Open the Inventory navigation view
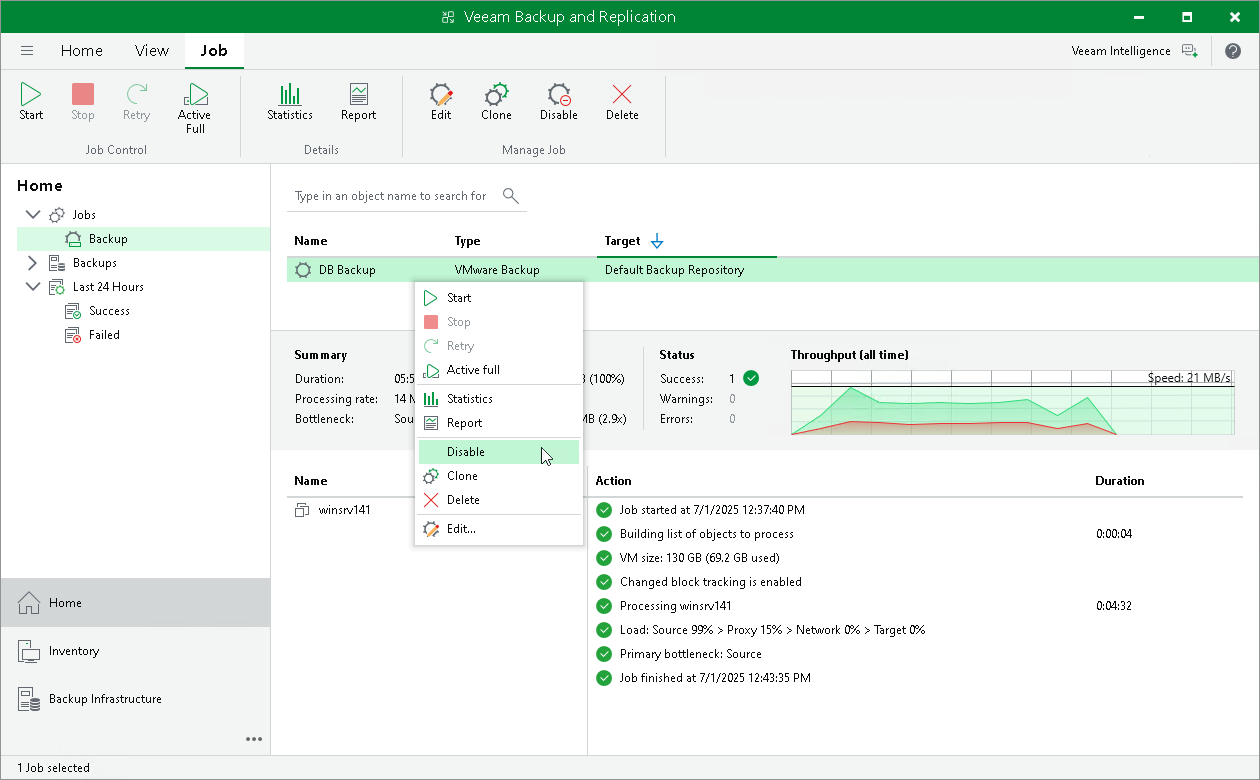The image size is (1260, 780). click(x=135, y=651)
